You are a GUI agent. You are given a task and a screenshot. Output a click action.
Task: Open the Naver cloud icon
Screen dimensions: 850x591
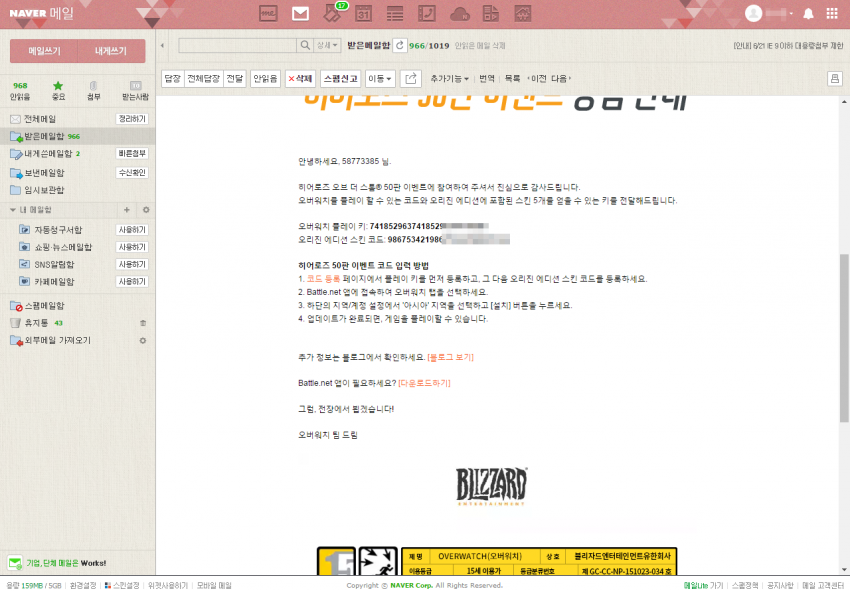coord(460,13)
